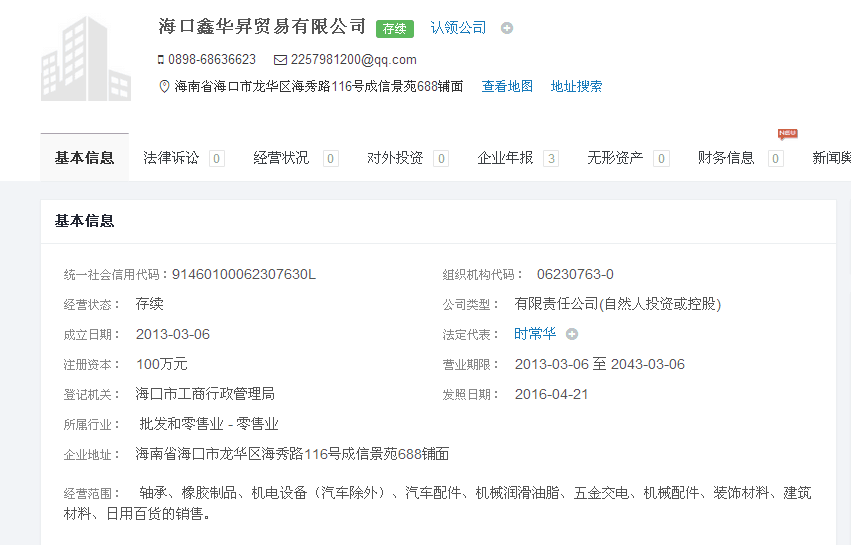This screenshot has width=851, height=545.
Task: Click the phone icon before 0898-68636623
Action: 161,60
